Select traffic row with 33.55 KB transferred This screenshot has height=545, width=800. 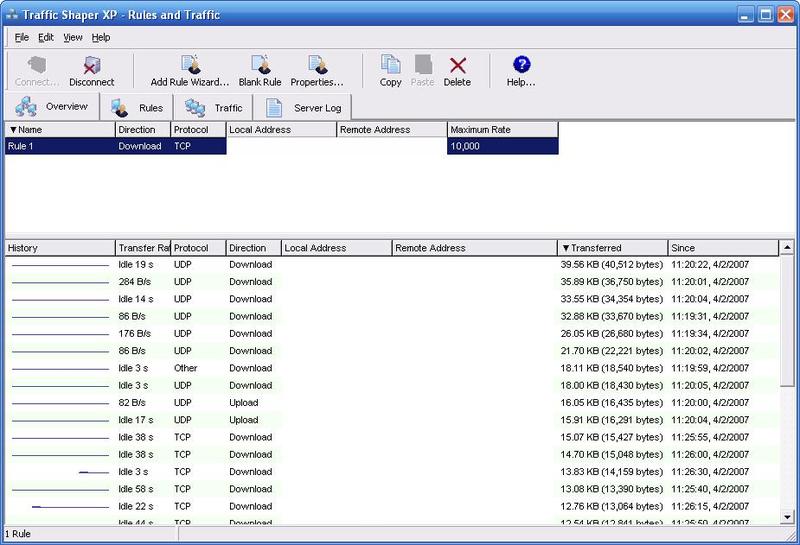pyautogui.click(x=392, y=299)
